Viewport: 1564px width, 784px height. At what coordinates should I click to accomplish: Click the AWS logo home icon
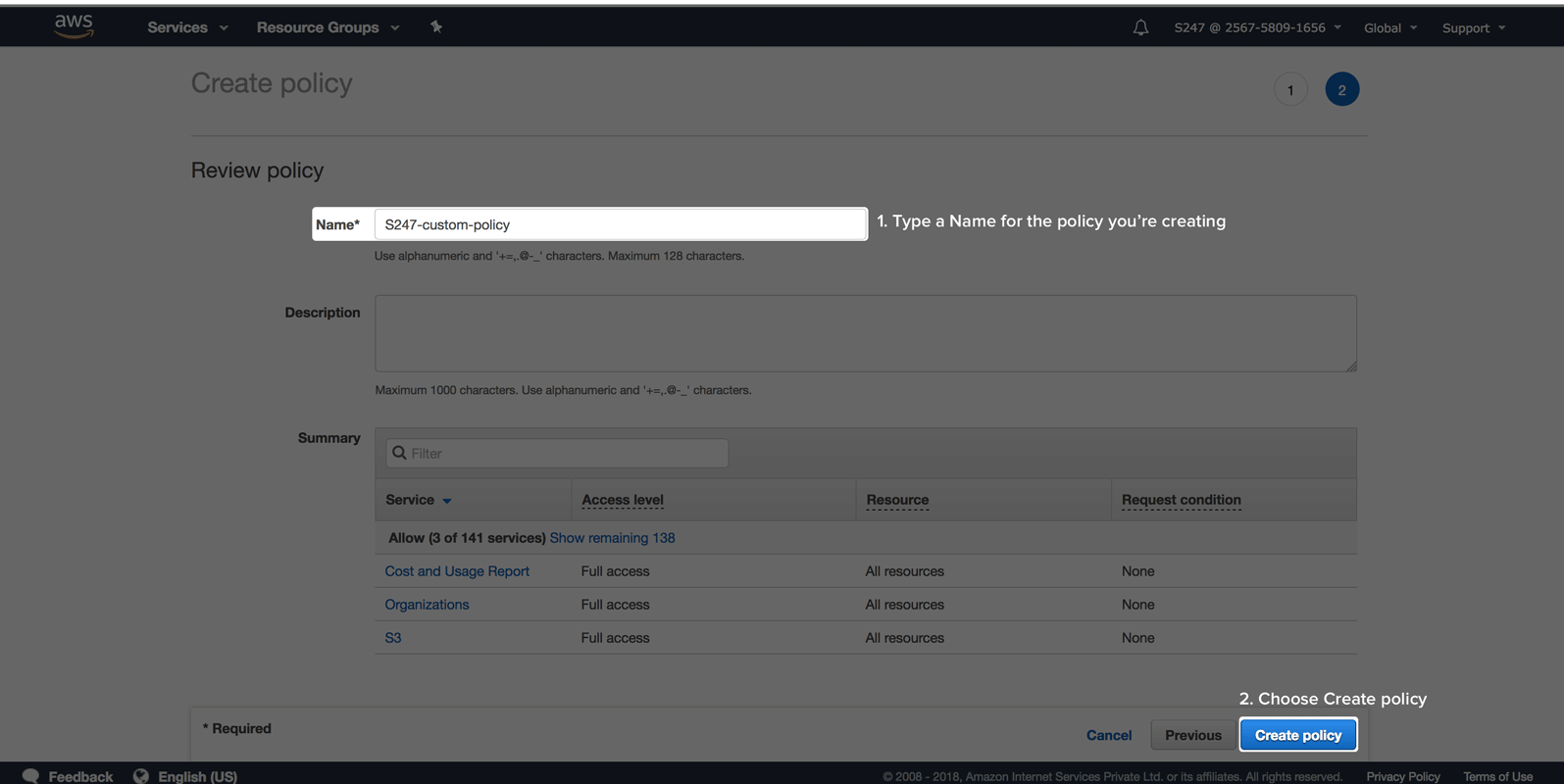[x=74, y=26]
